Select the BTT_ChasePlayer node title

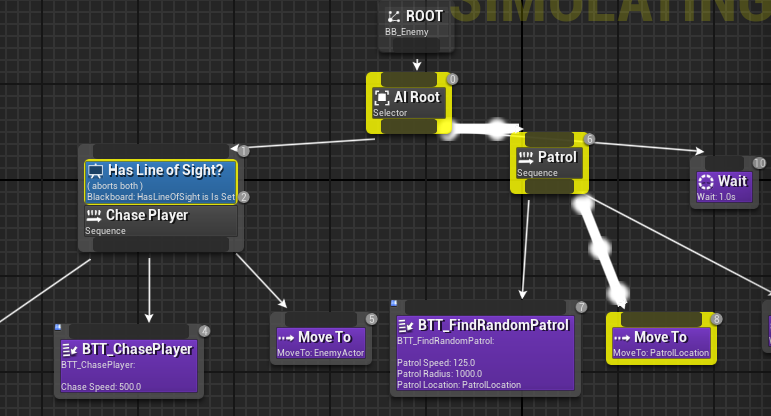[139, 349]
